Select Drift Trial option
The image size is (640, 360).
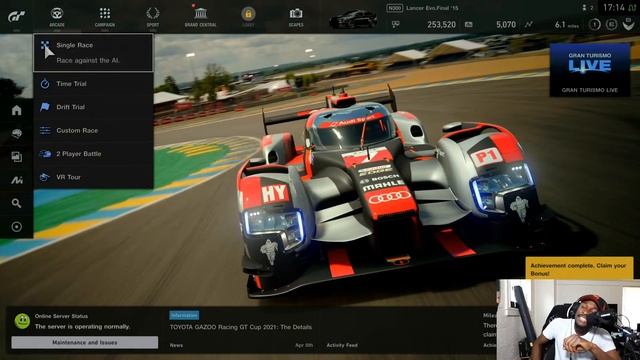click(93, 107)
